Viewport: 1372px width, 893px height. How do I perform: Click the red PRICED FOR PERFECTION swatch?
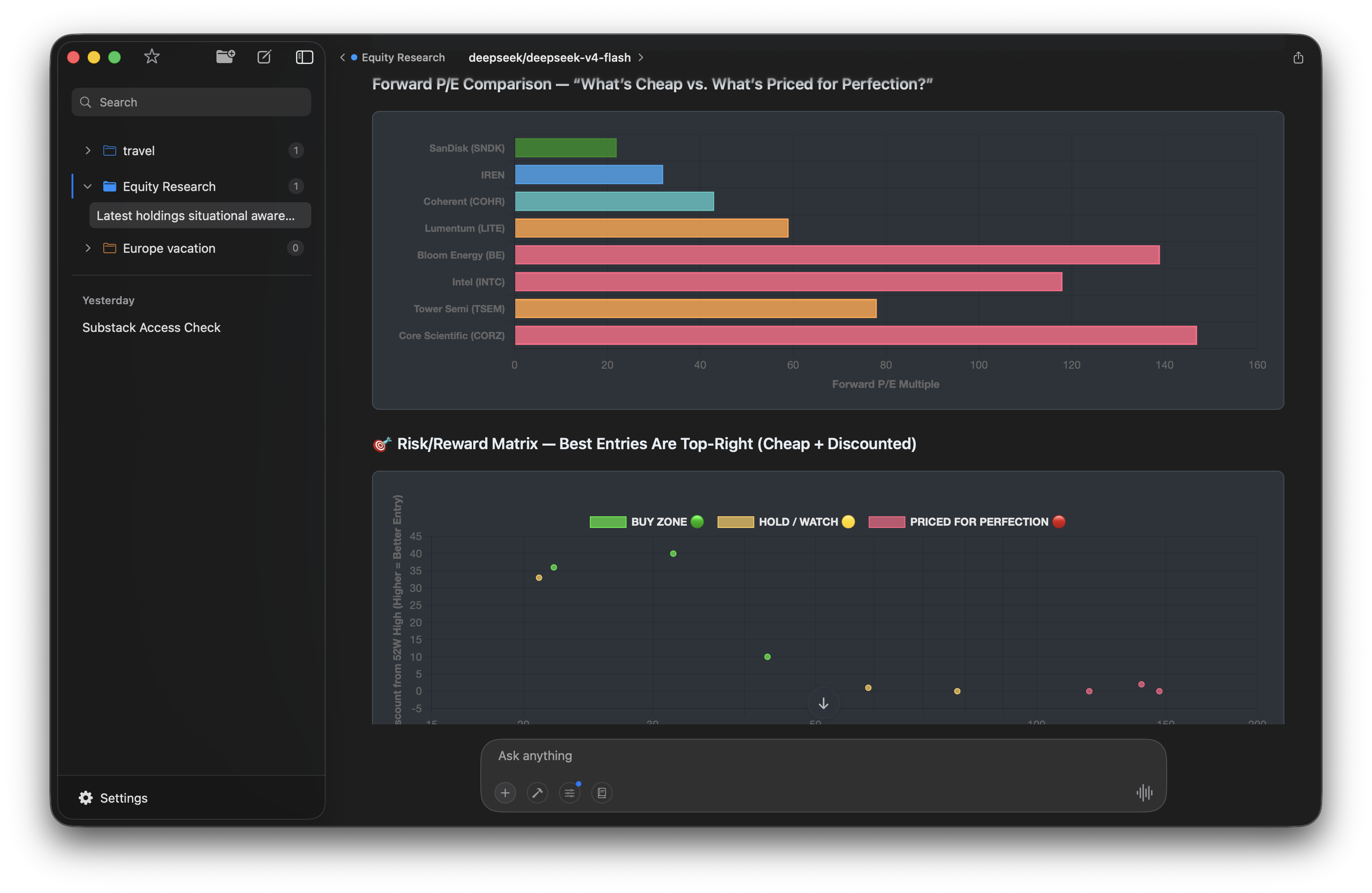pyautogui.click(x=887, y=522)
